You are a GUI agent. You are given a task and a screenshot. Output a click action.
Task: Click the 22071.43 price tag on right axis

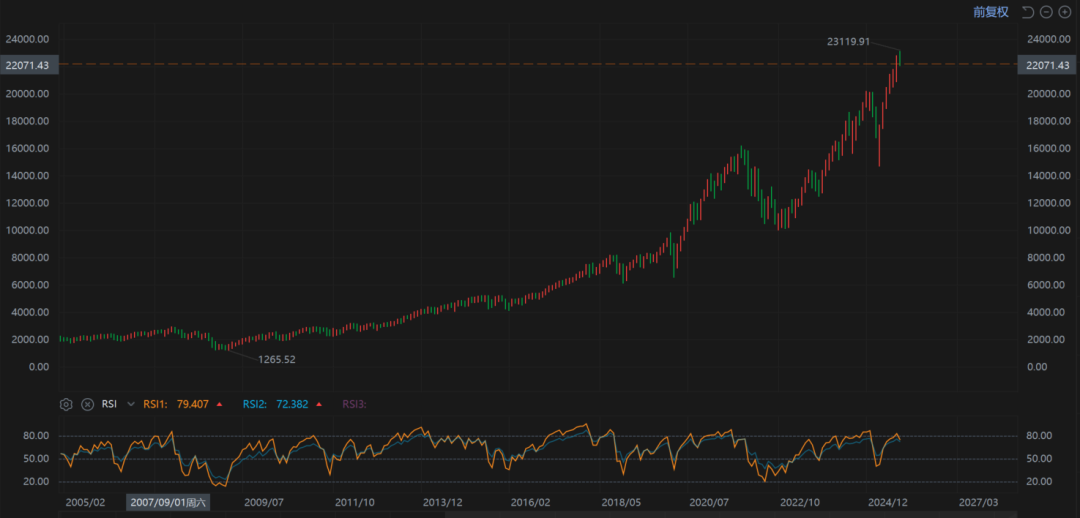1047,65
